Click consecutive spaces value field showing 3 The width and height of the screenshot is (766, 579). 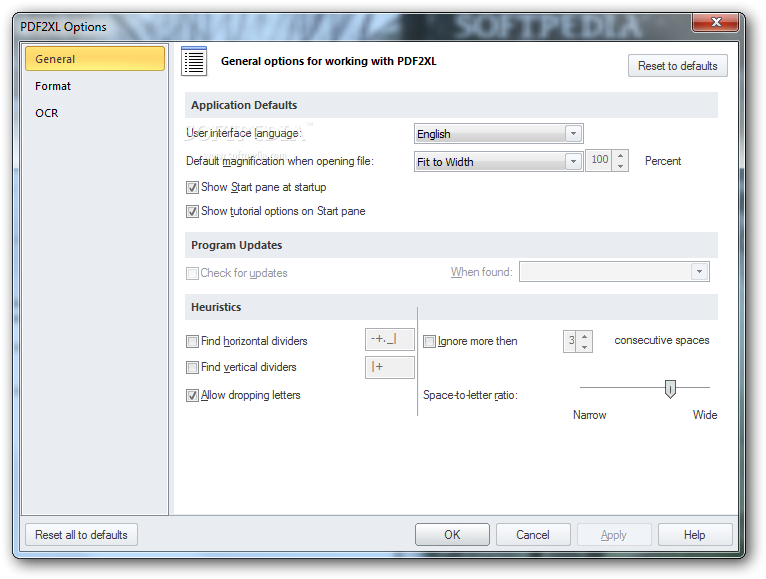[570, 341]
